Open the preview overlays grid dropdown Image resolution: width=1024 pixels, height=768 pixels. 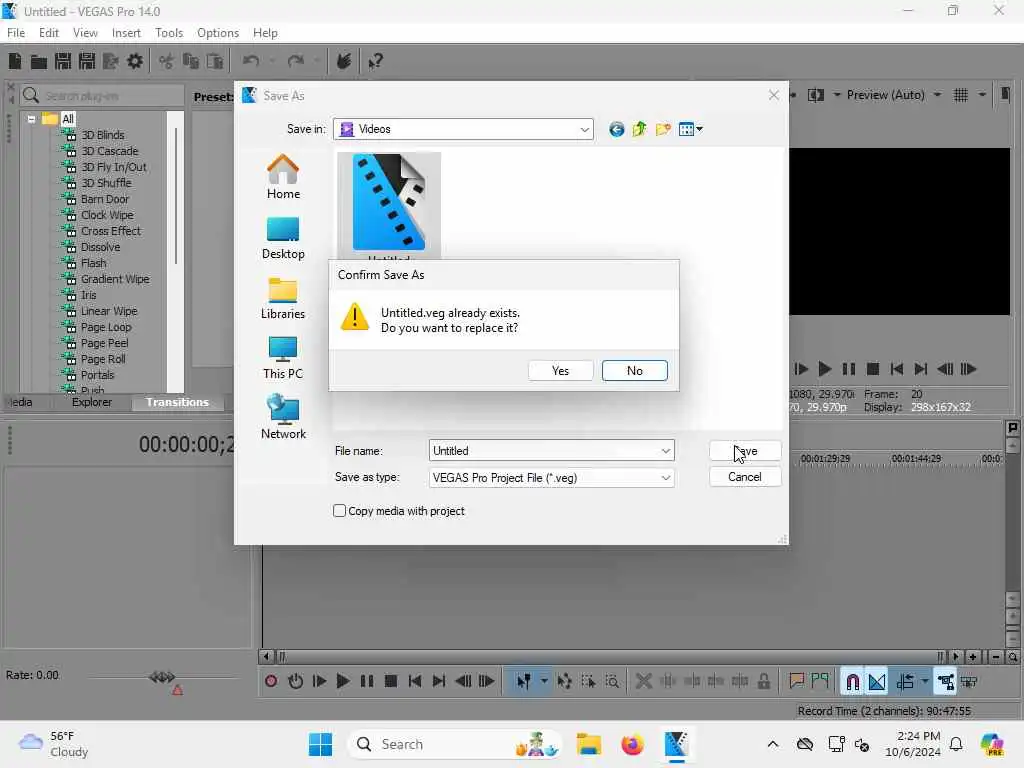pyautogui.click(x=982, y=95)
